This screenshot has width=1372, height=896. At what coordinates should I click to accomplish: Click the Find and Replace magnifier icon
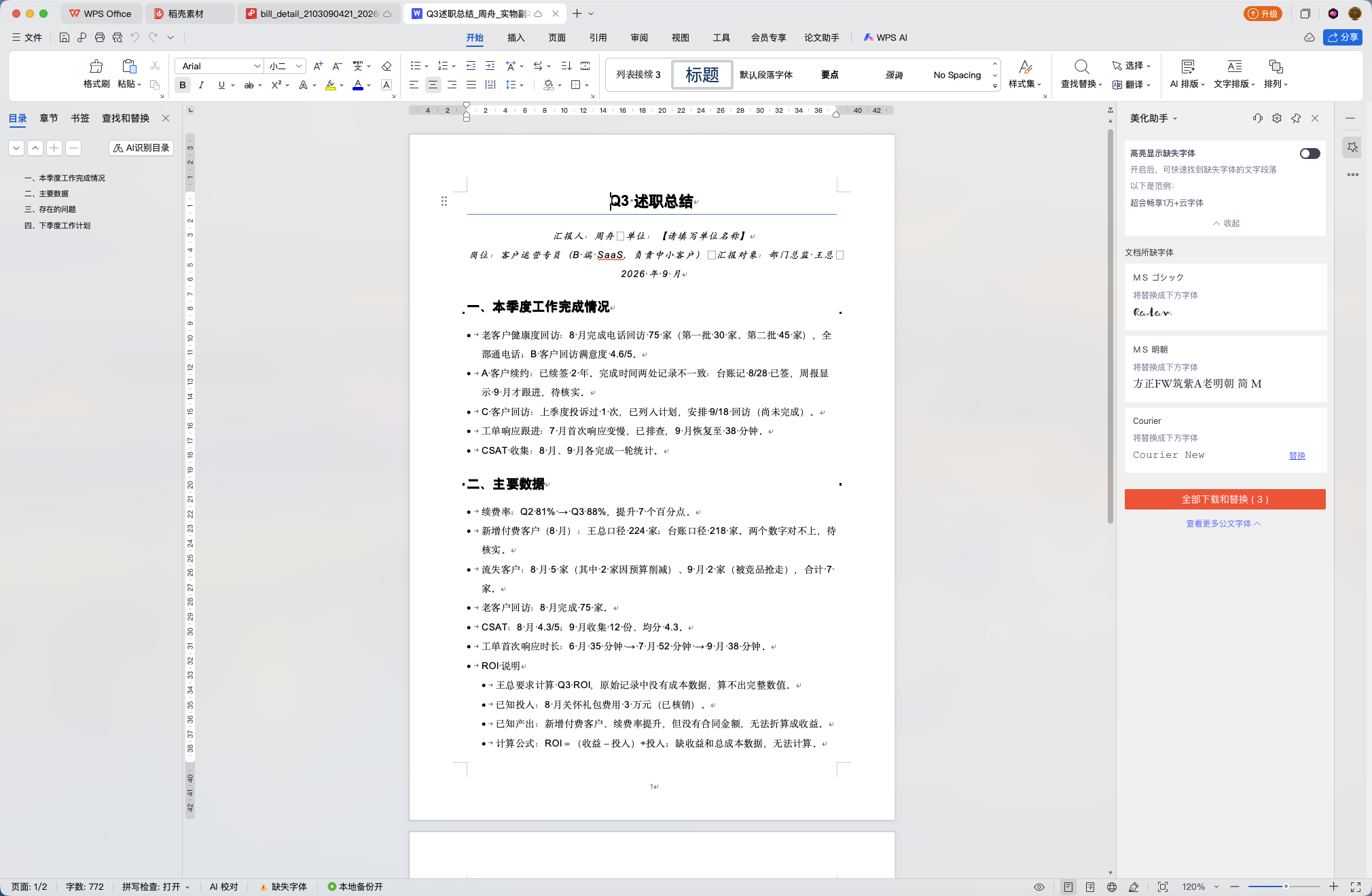(1081, 67)
